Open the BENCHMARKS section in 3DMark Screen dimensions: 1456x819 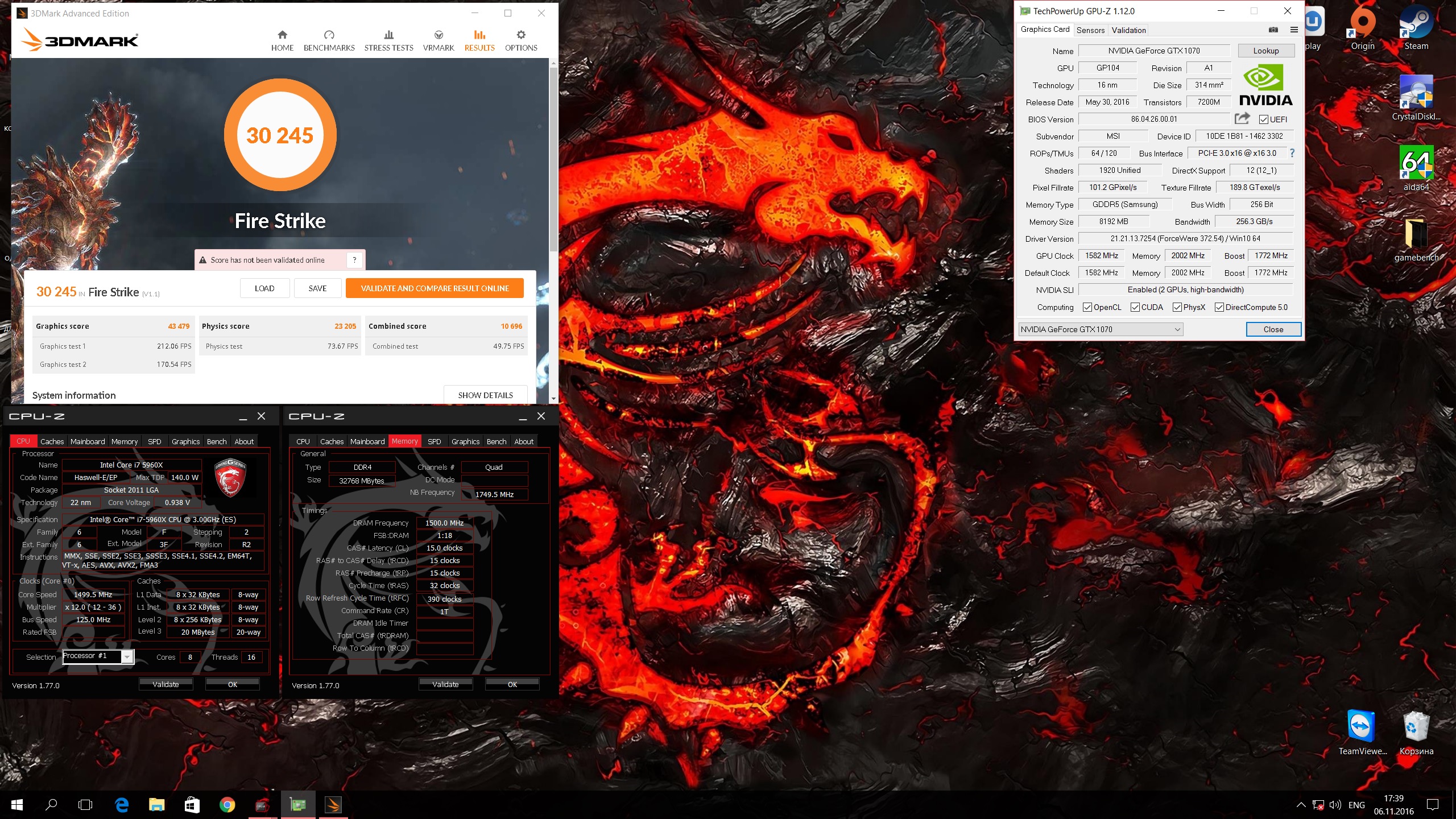click(329, 41)
